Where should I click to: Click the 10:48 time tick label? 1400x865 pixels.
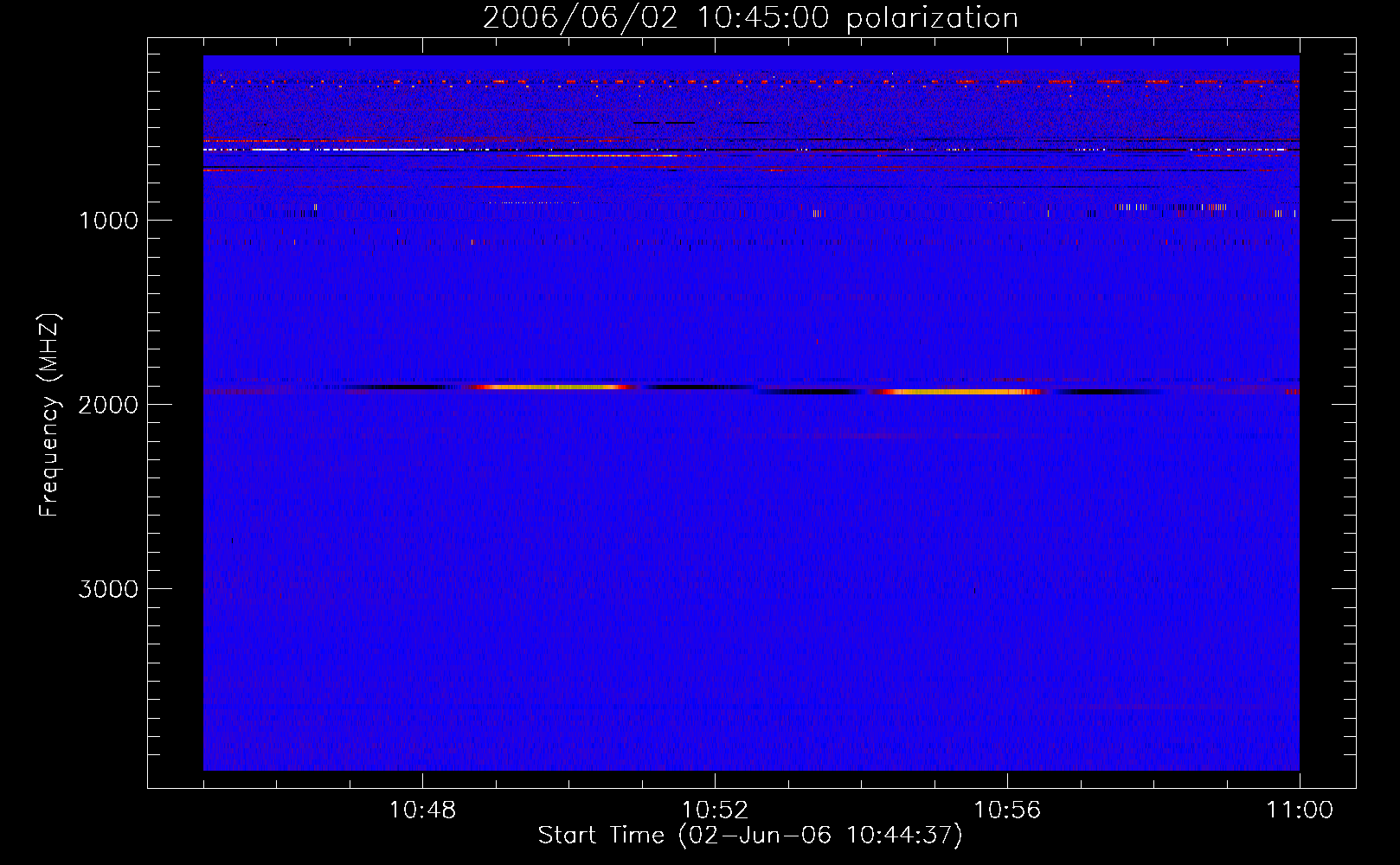tap(422, 811)
